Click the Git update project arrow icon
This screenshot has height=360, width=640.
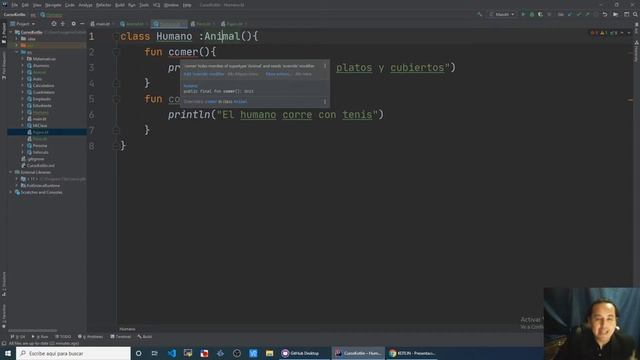(570, 14)
